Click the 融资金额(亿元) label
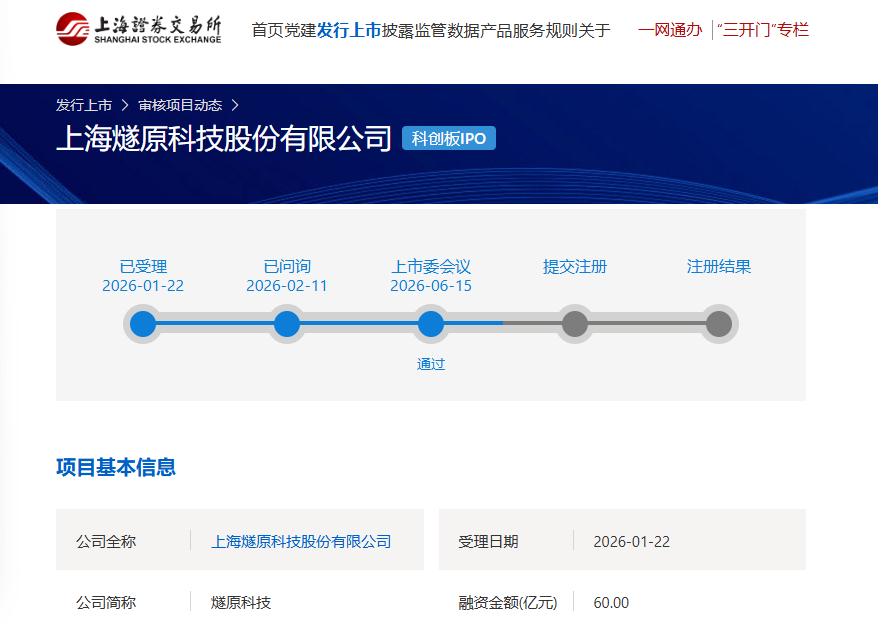The image size is (878, 628). (508, 603)
